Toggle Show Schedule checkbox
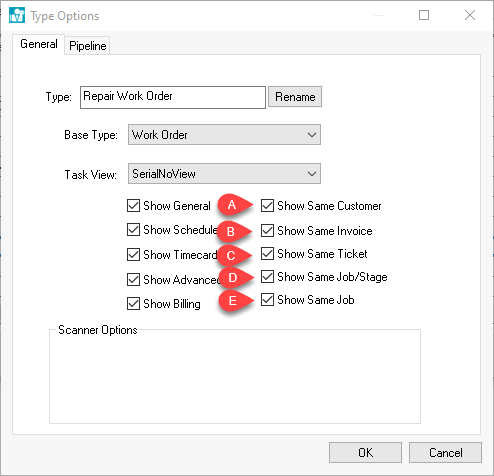The width and height of the screenshot is (494, 476). [133, 230]
